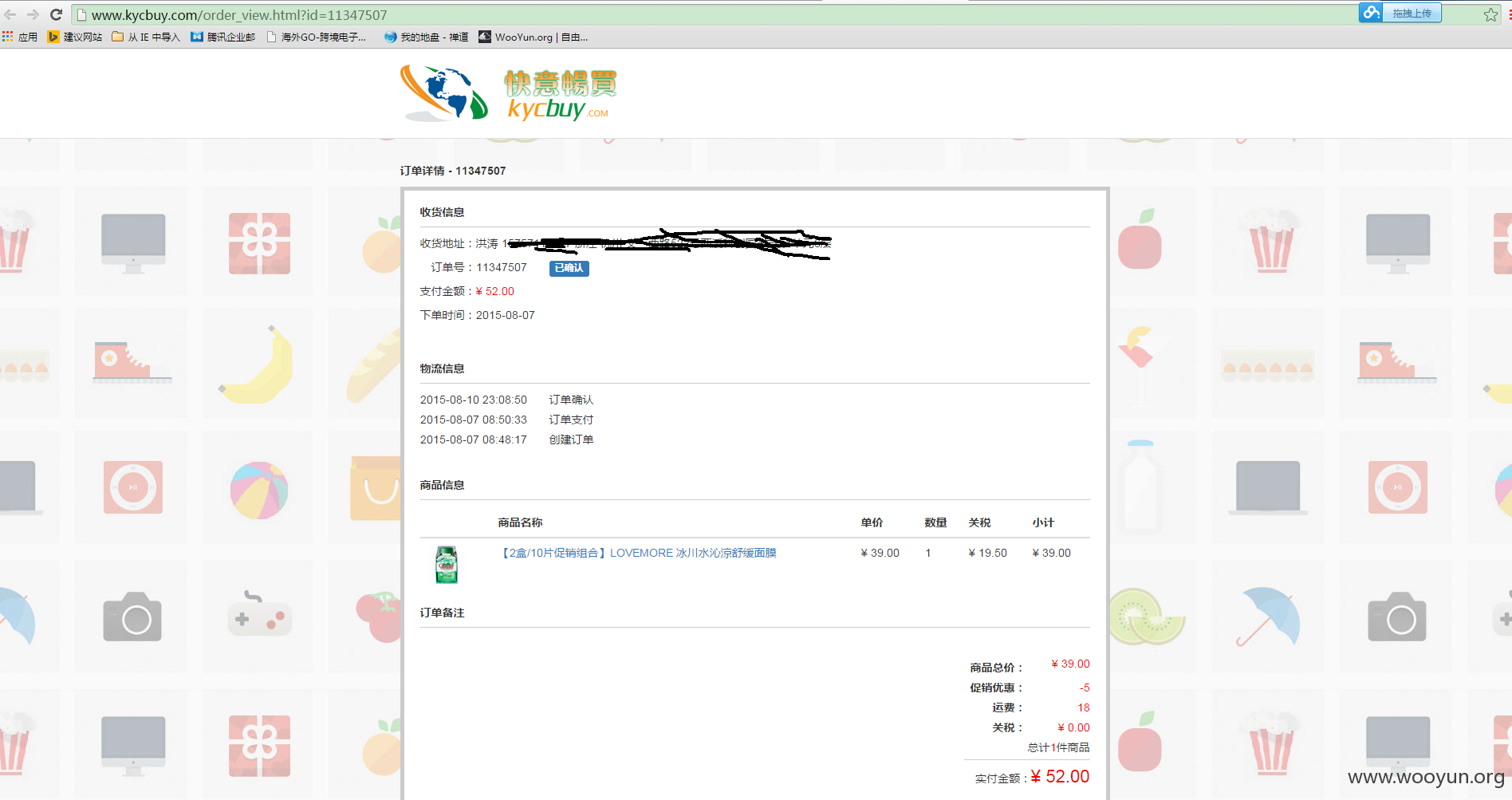Click the 关税 total ¥ 0.00
This screenshot has width=1512, height=800.
coord(1073,727)
